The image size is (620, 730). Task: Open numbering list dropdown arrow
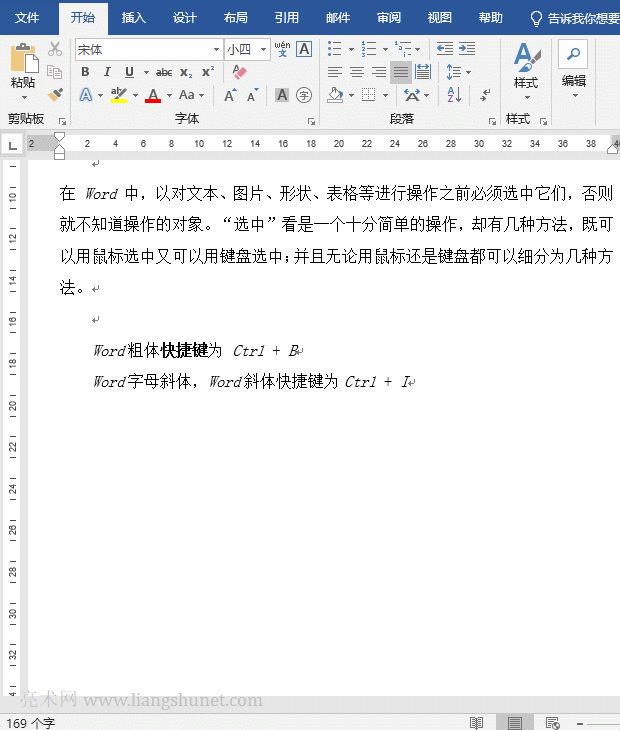(385, 49)
